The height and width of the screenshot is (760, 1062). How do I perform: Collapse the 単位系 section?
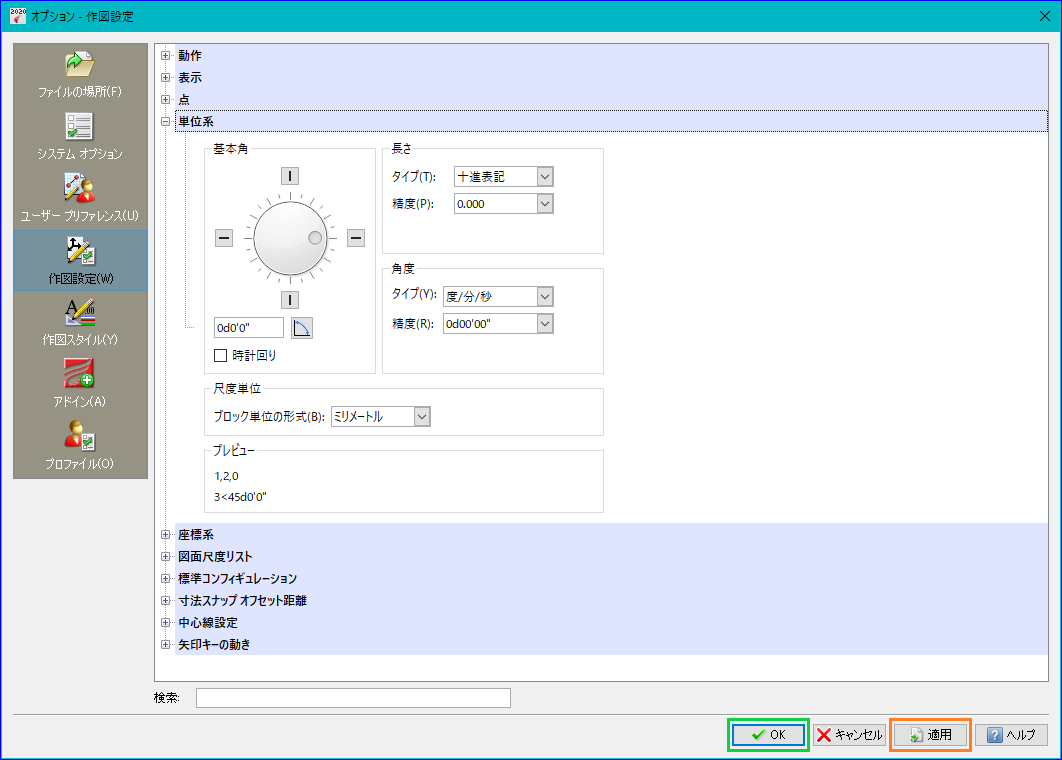tap(165, 122)
